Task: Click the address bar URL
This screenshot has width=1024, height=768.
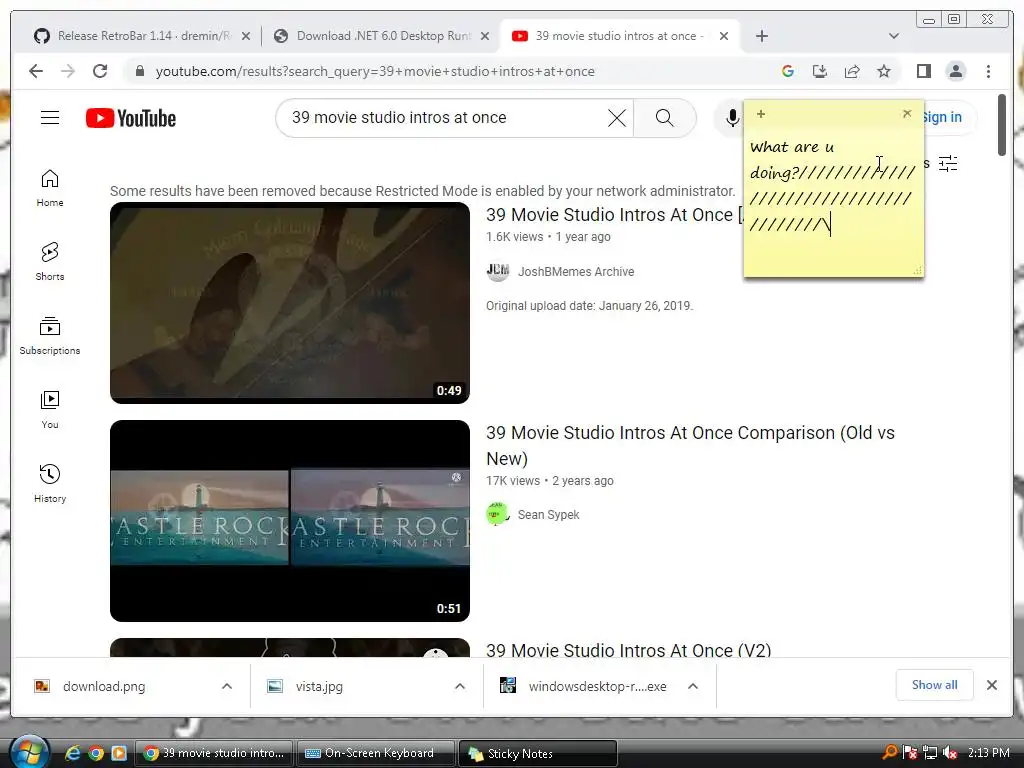Action: [x=375, y=71]
